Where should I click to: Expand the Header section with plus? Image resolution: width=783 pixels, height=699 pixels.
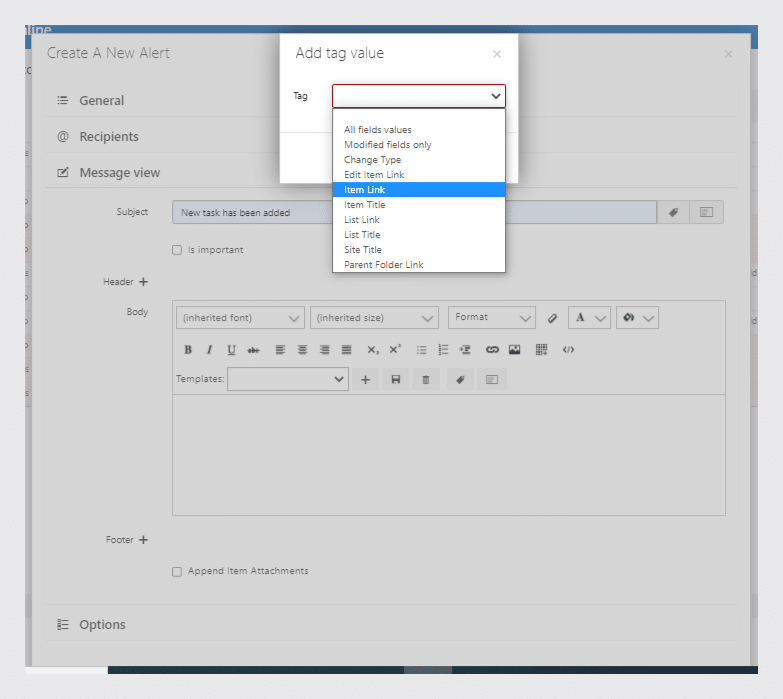click(143, 282)
